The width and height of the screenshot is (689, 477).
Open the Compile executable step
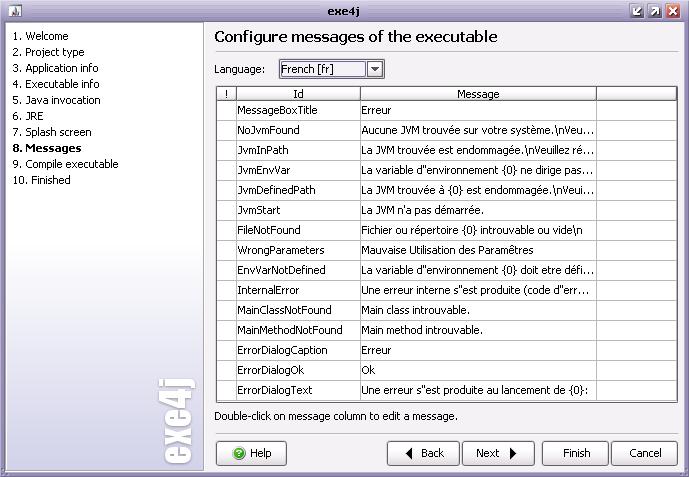point(65,164)
